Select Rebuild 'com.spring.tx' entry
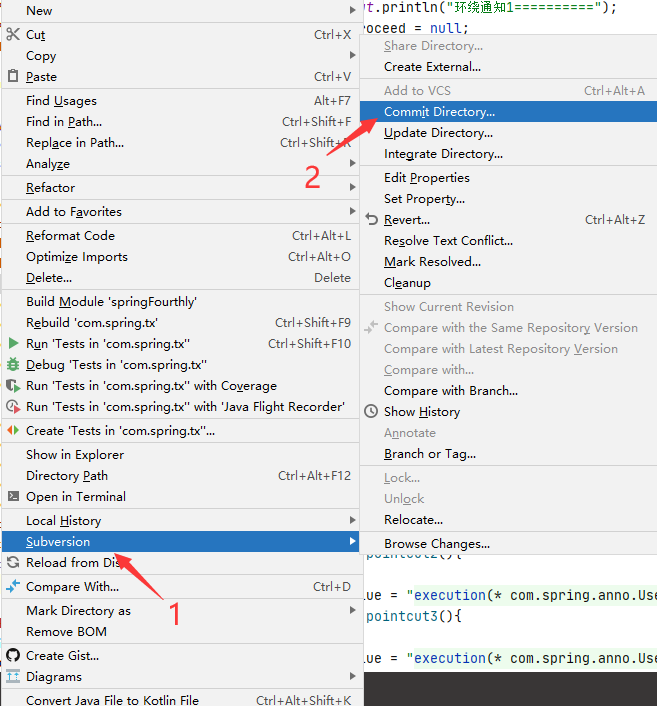The image size is (657, 706). (x=181, y=322)
